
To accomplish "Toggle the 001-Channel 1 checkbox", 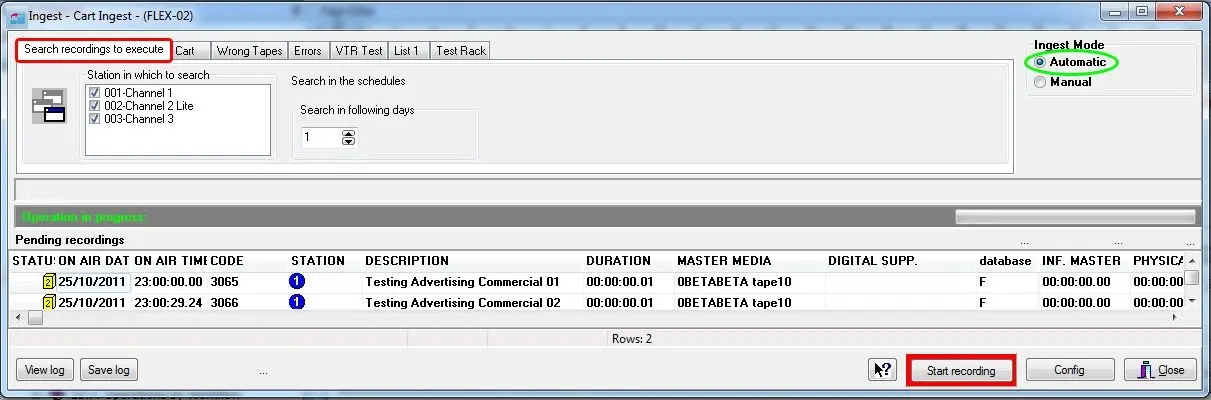I will pos(95,92).
